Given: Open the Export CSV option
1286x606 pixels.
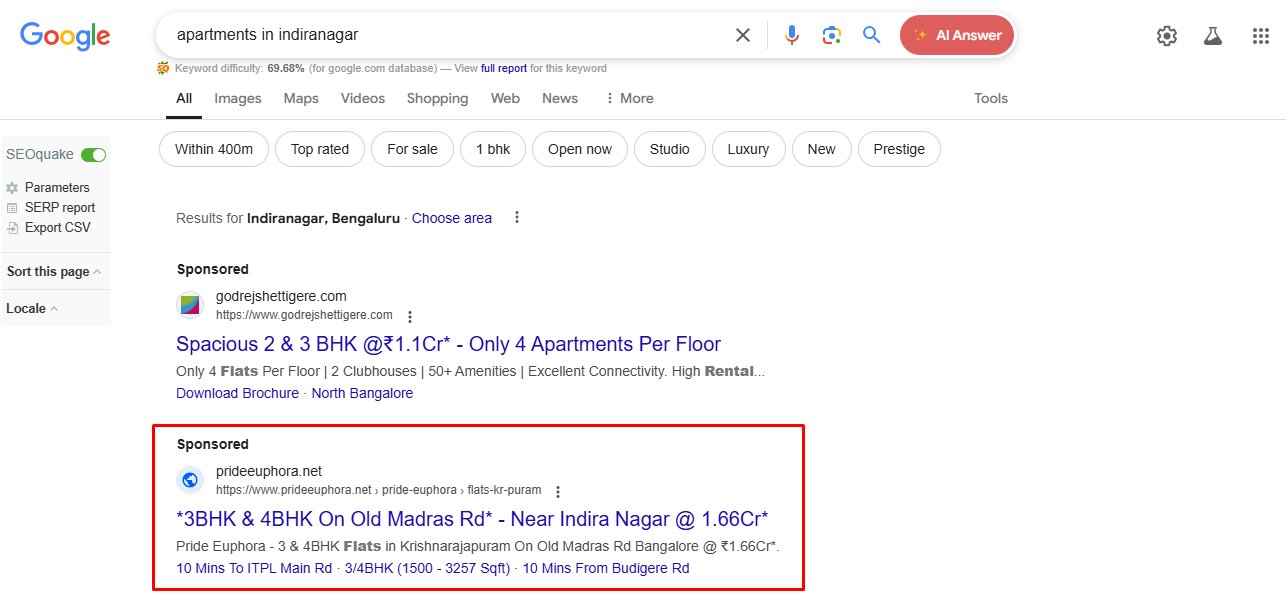Looking at the screenshot, I should pyautogui.click(x=57, y=228).
